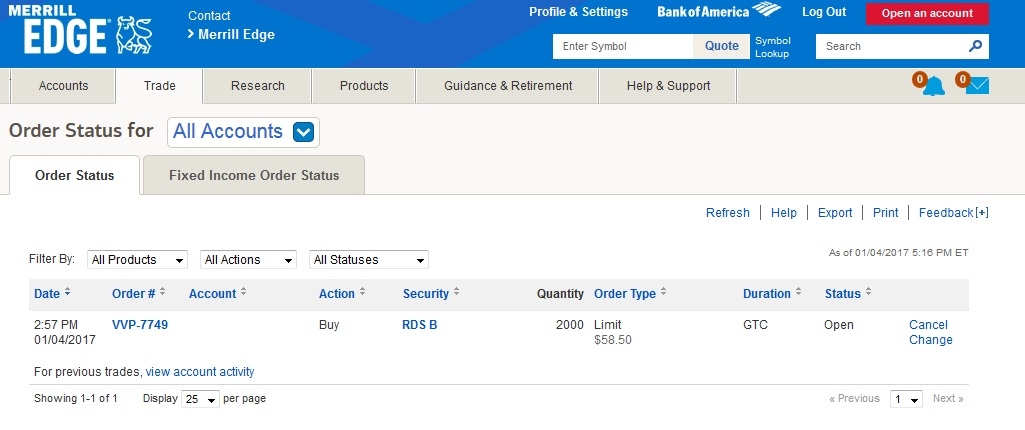Viewport: 1025px width, 430px height.
Task: Click the Bank of America logo
Action: click(718, 12)
